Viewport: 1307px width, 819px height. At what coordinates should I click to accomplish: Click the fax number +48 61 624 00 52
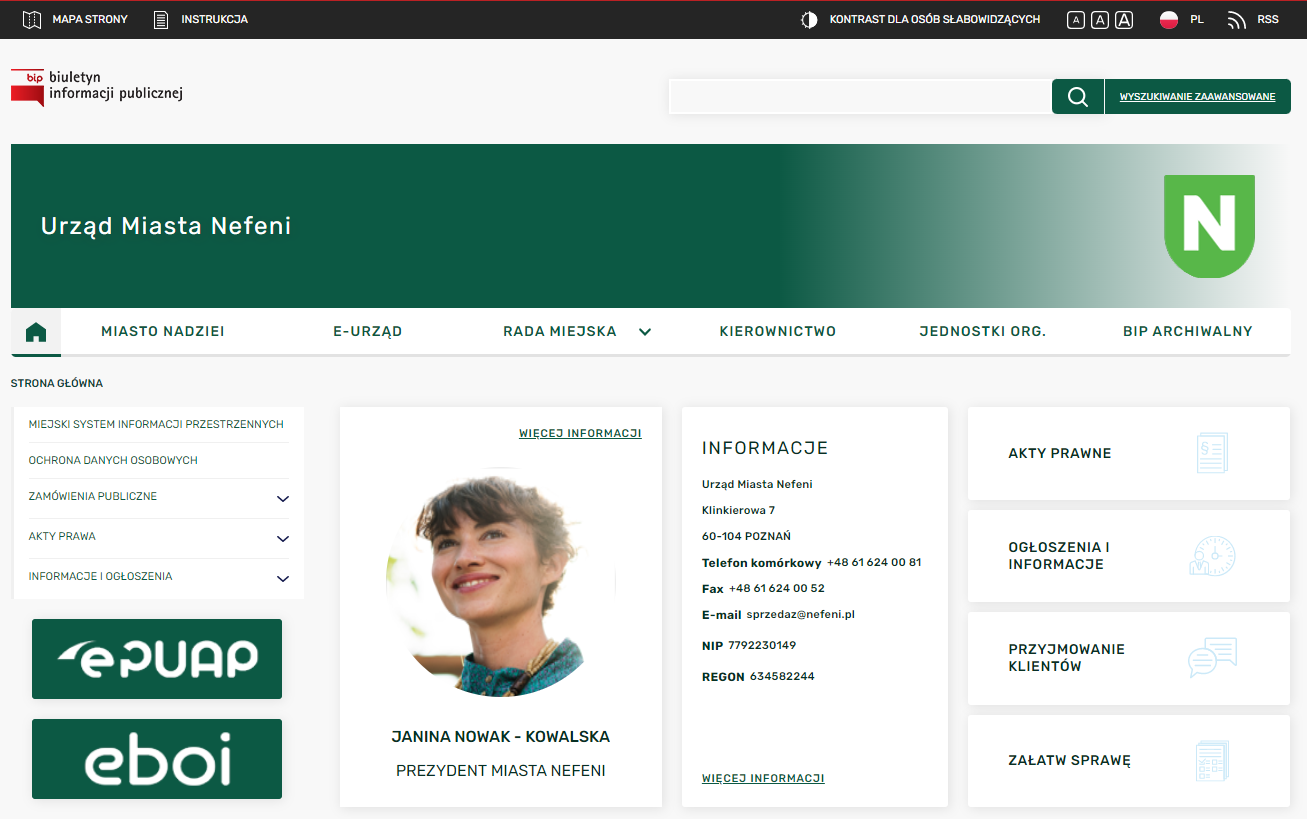(777, 589)
